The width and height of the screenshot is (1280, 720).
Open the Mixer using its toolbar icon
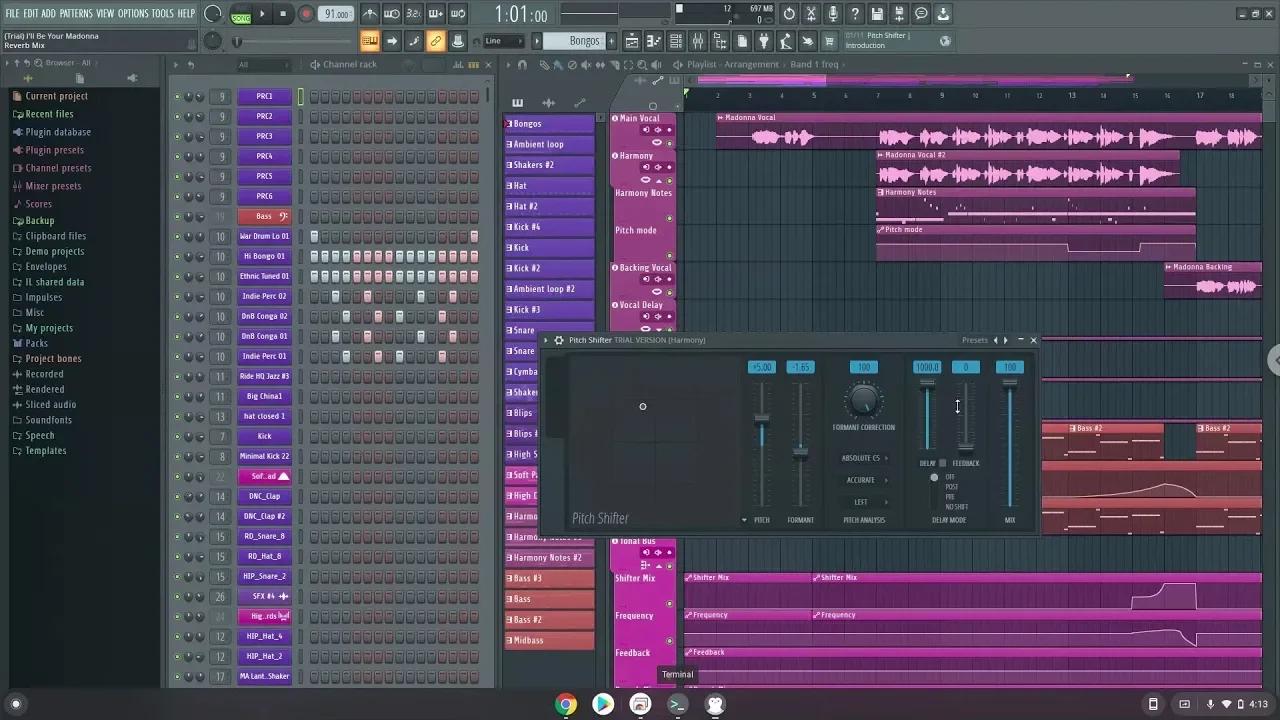698,41
